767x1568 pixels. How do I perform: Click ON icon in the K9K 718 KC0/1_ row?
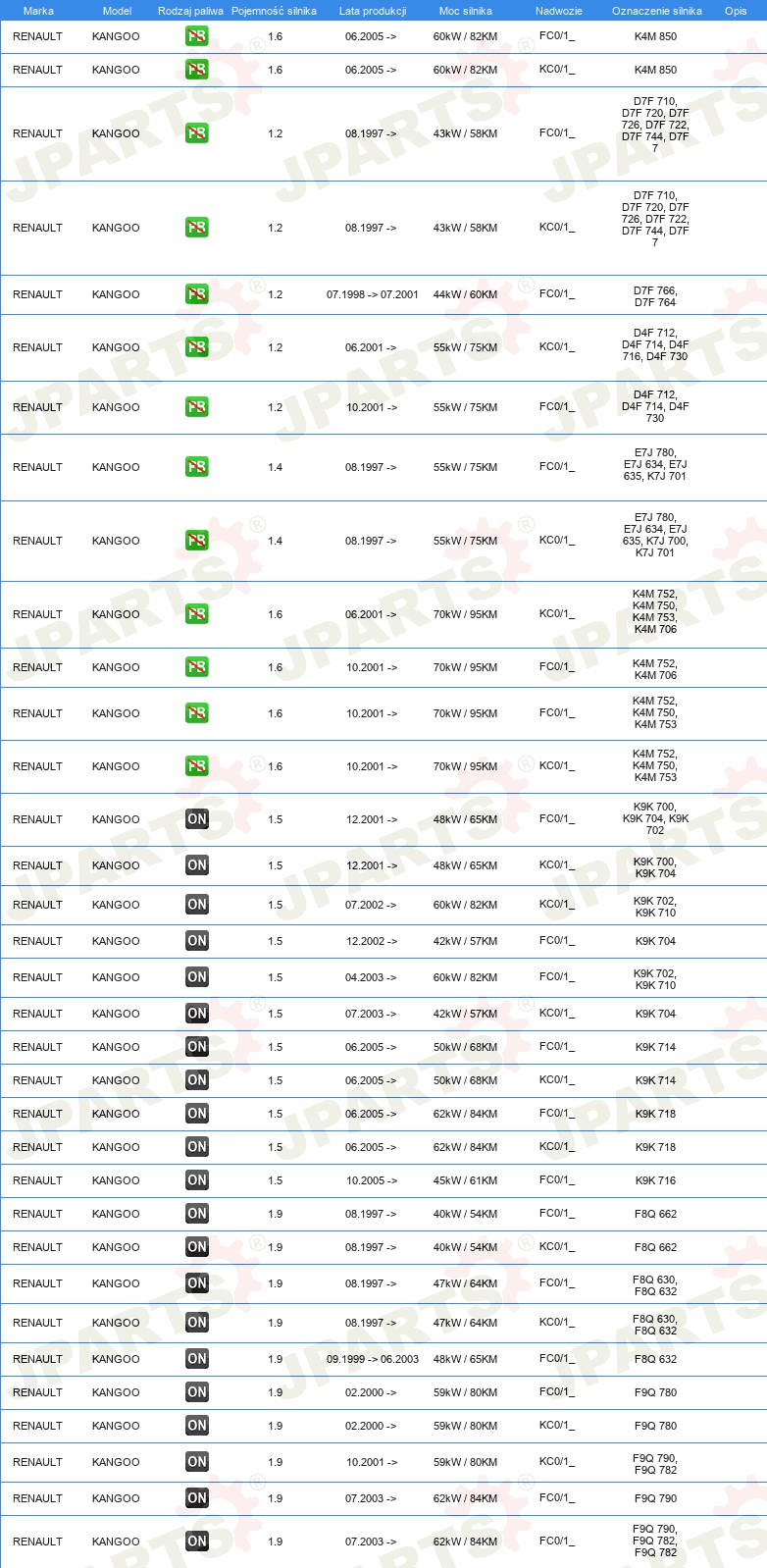click(x=197, y=1147)
